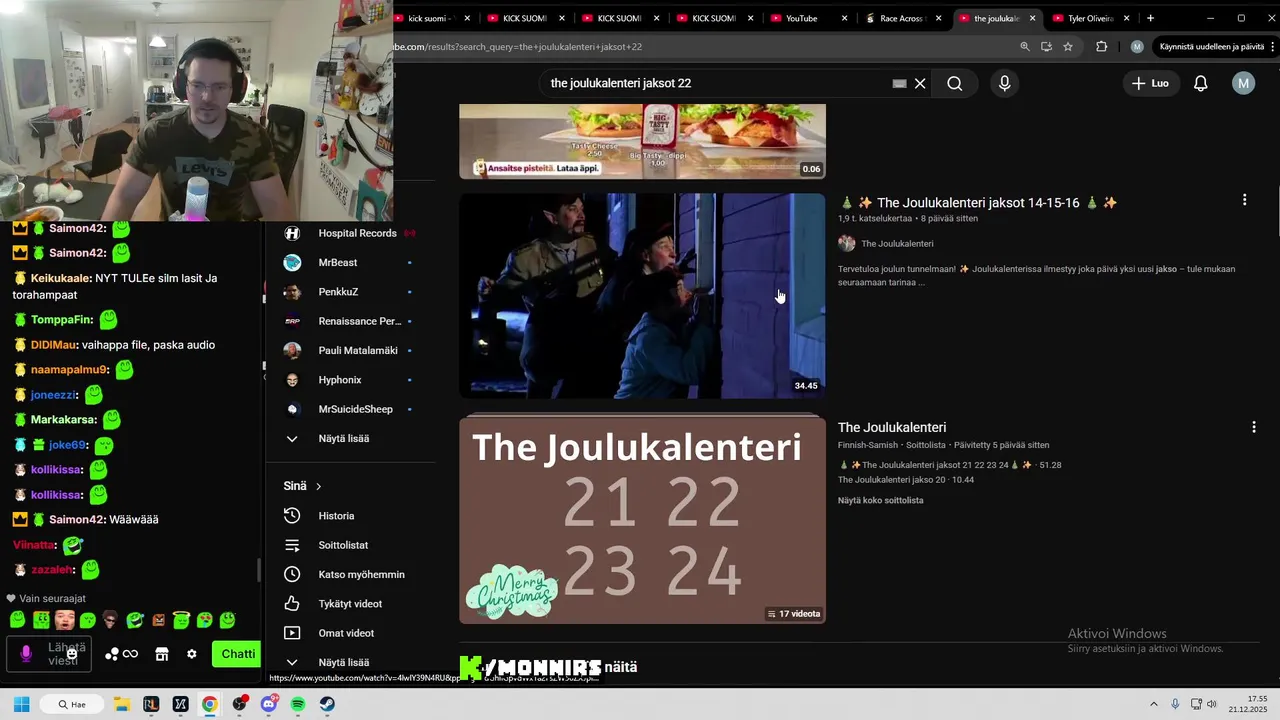
Task: Click the Luo create button
Action: 1150,83
